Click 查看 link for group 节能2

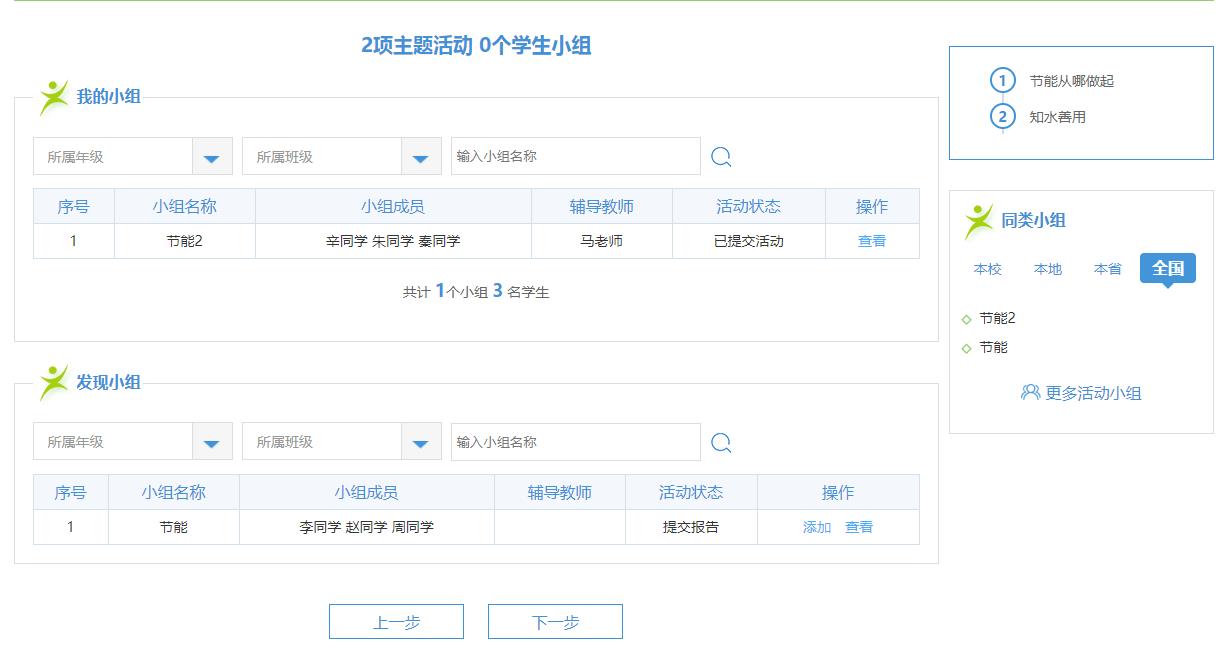(872, 241)
